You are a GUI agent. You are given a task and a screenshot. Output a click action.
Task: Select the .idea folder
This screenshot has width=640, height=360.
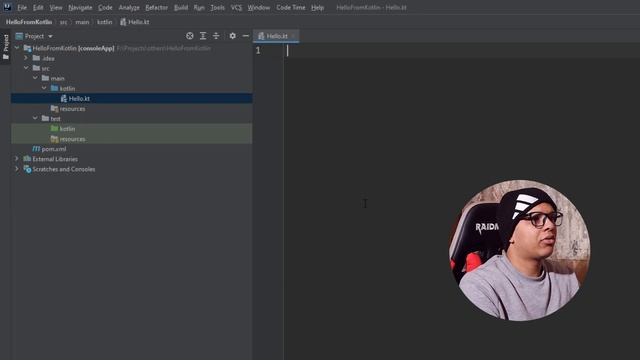[x=48, y=58]
